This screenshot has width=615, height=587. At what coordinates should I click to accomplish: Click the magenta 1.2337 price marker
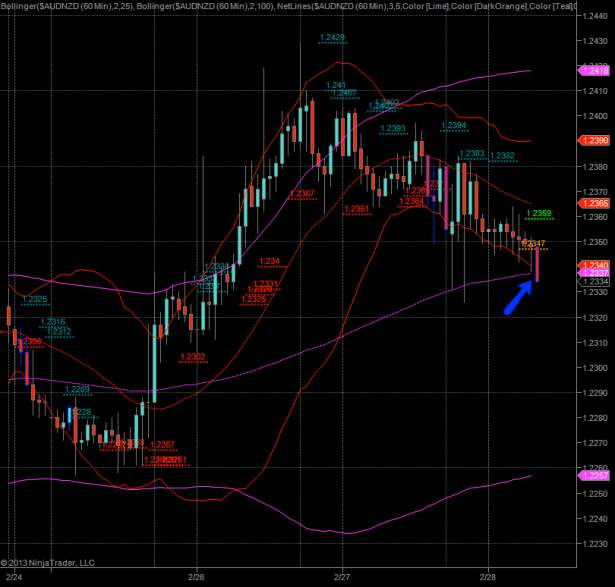click(x=595, y=273)
